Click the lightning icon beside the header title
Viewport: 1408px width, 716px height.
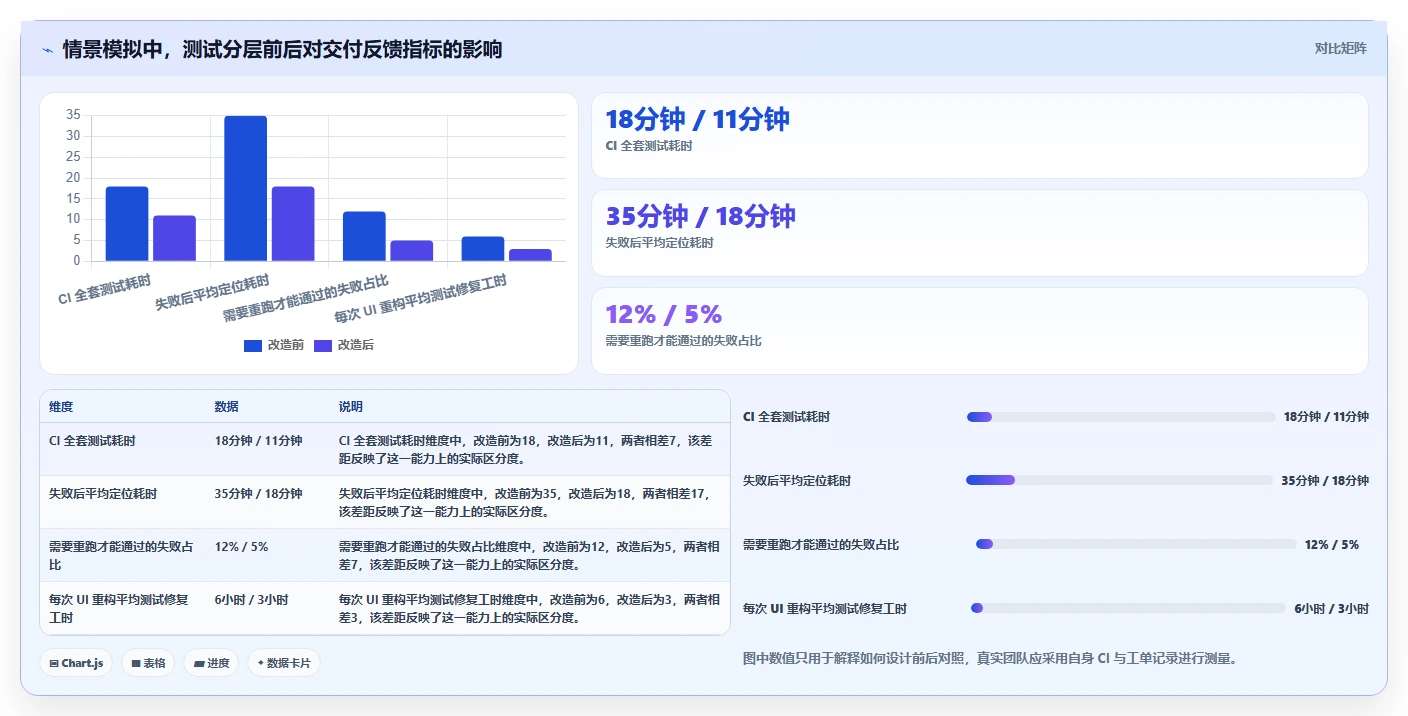click(48, 50)
